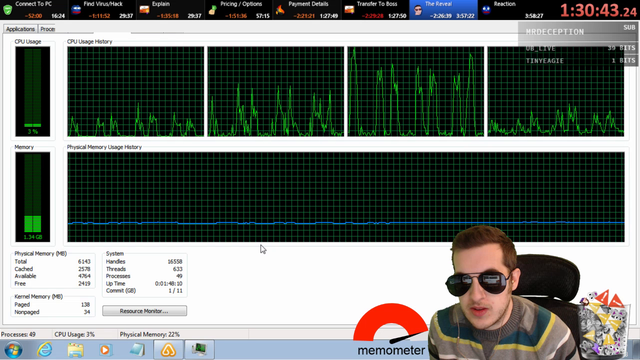
Task: Click the Paged kernel memory value 138
Action: tap(85, 304)
